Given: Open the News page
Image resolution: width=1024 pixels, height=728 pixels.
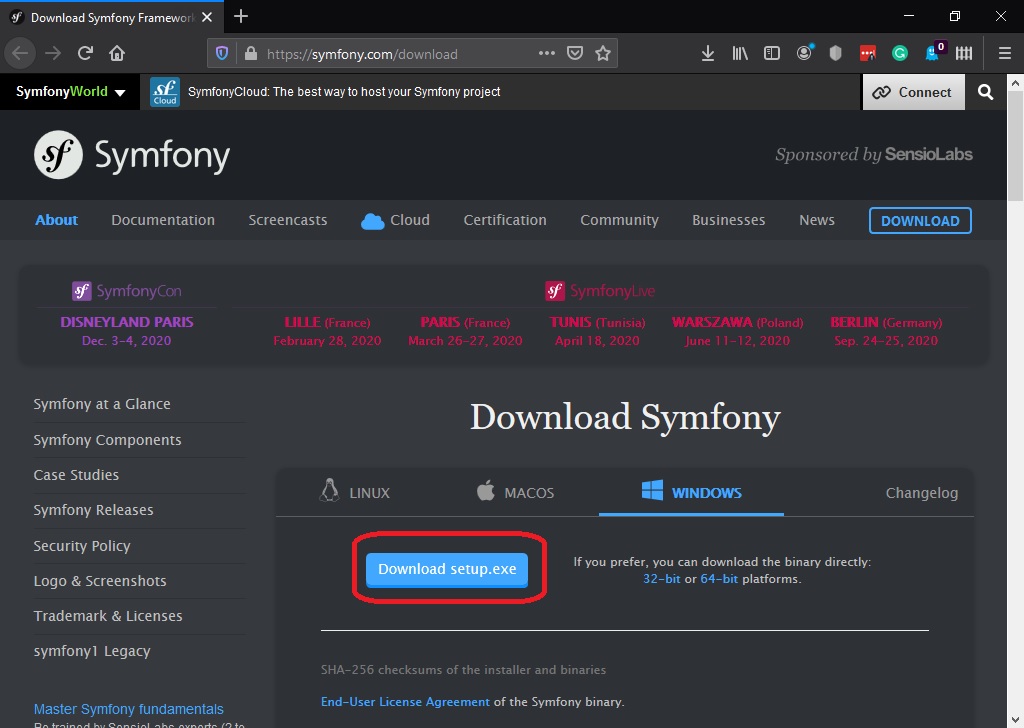Looking at the screenshot, I should point(816,220).
